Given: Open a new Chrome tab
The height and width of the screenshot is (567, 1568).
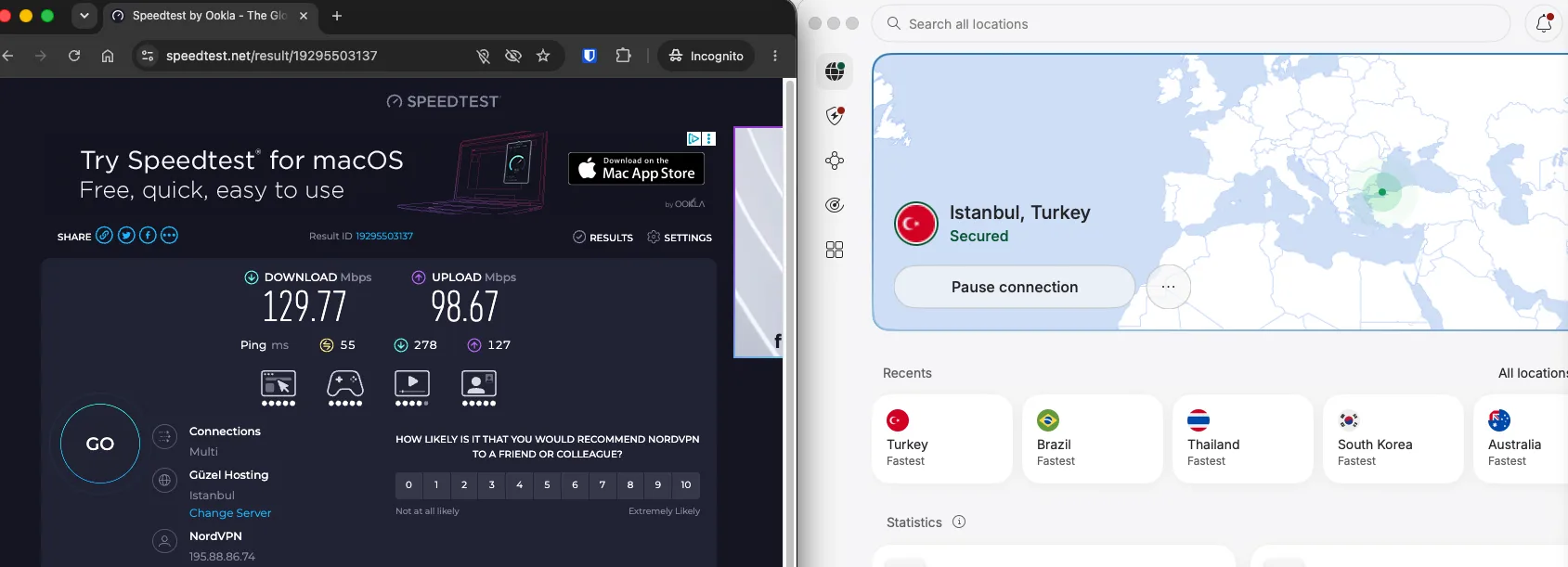Looking at the screenshot, I should [337, 16].
